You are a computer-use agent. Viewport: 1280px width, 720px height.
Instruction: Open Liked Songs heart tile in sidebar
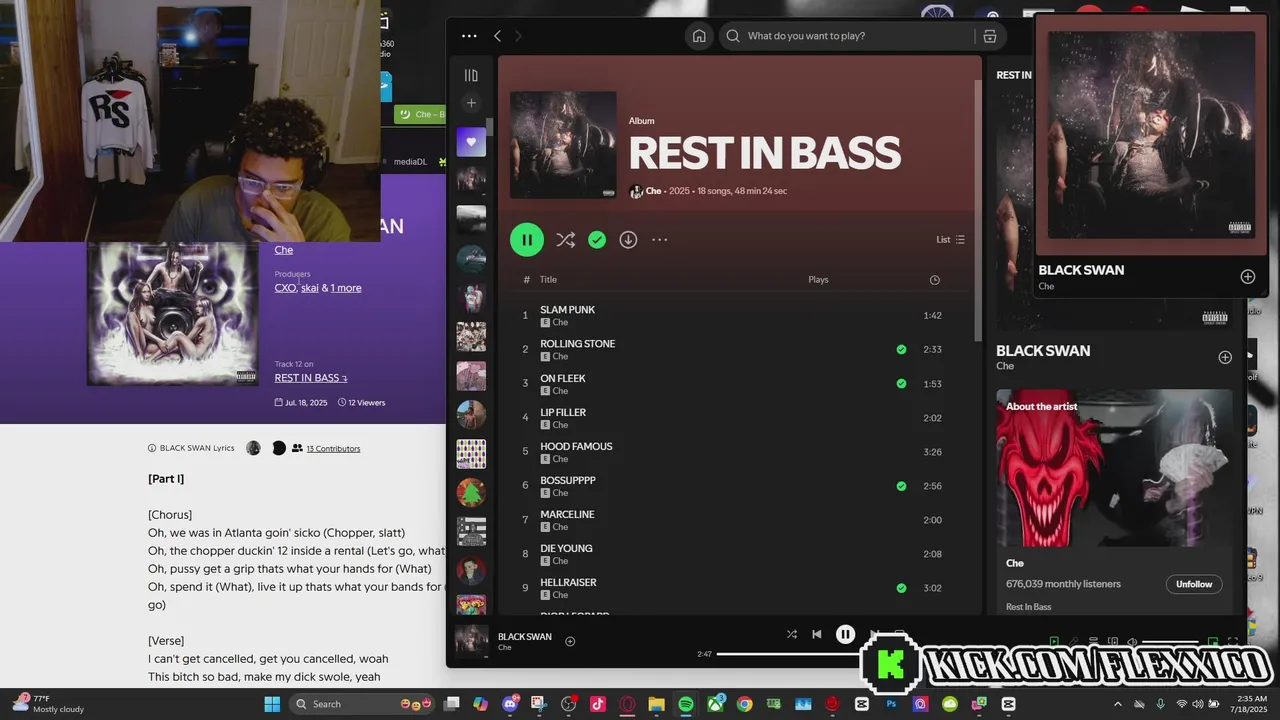pos(471,142)
